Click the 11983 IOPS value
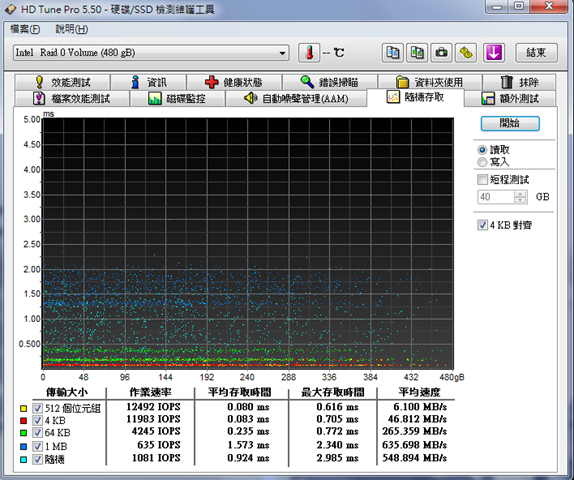 153,419
